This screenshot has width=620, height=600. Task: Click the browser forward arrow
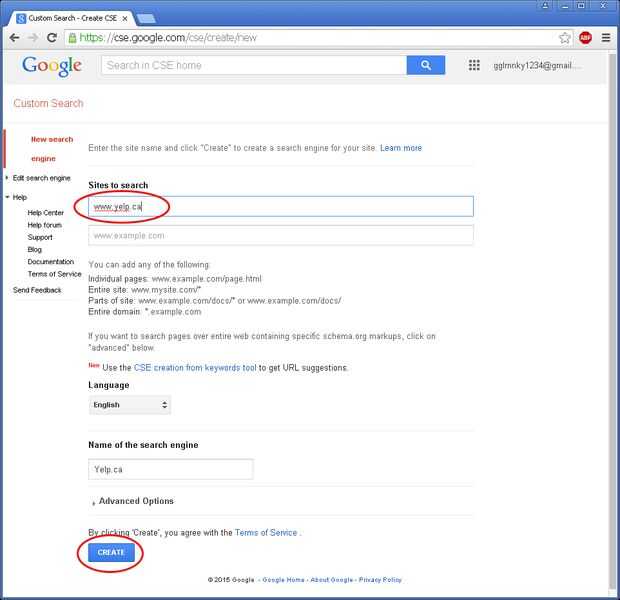[x=34, y=38]
